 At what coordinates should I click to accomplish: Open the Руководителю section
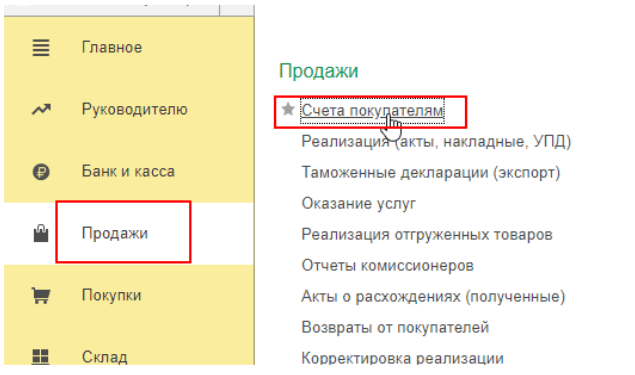(134, 109)
